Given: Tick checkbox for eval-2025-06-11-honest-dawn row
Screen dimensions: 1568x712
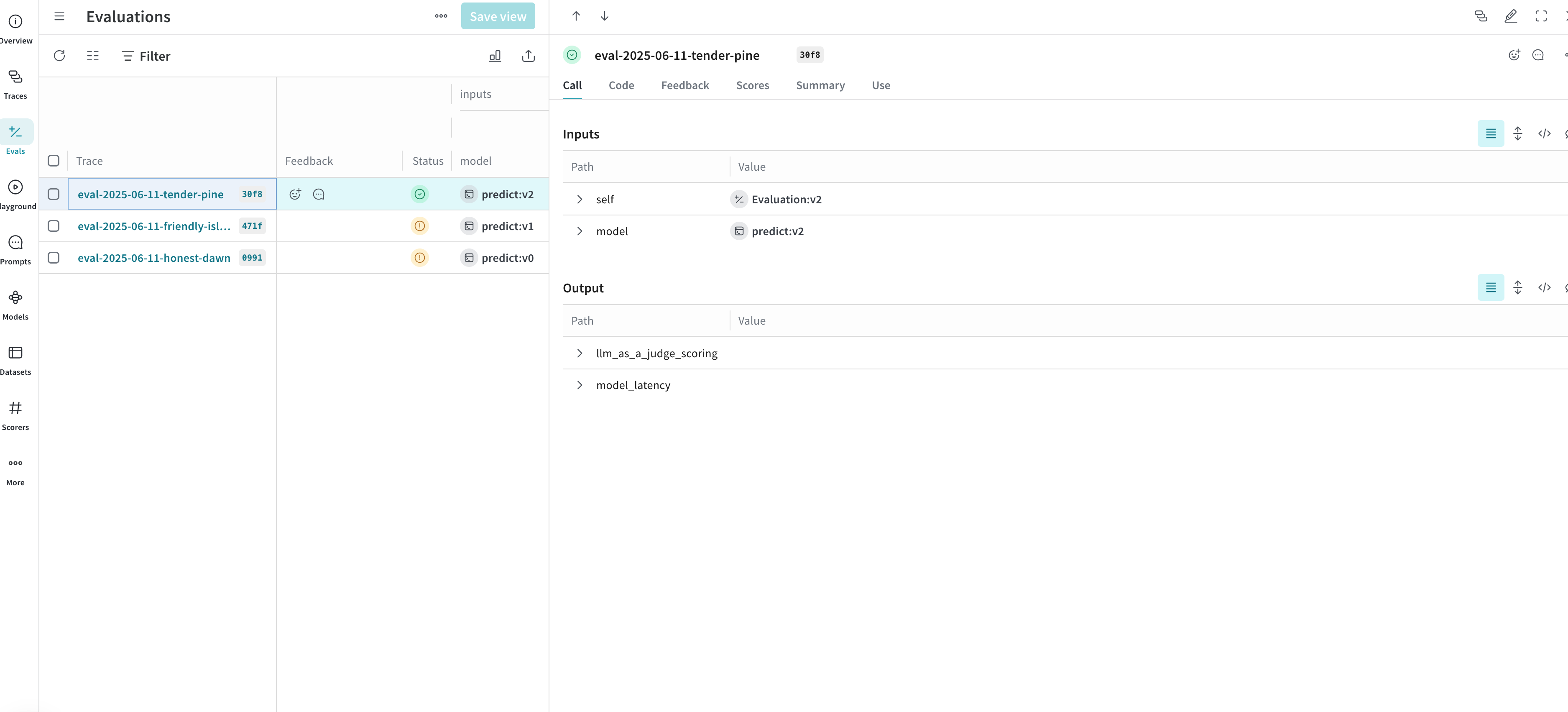Looking at the screenshot, I should [54, 258].
